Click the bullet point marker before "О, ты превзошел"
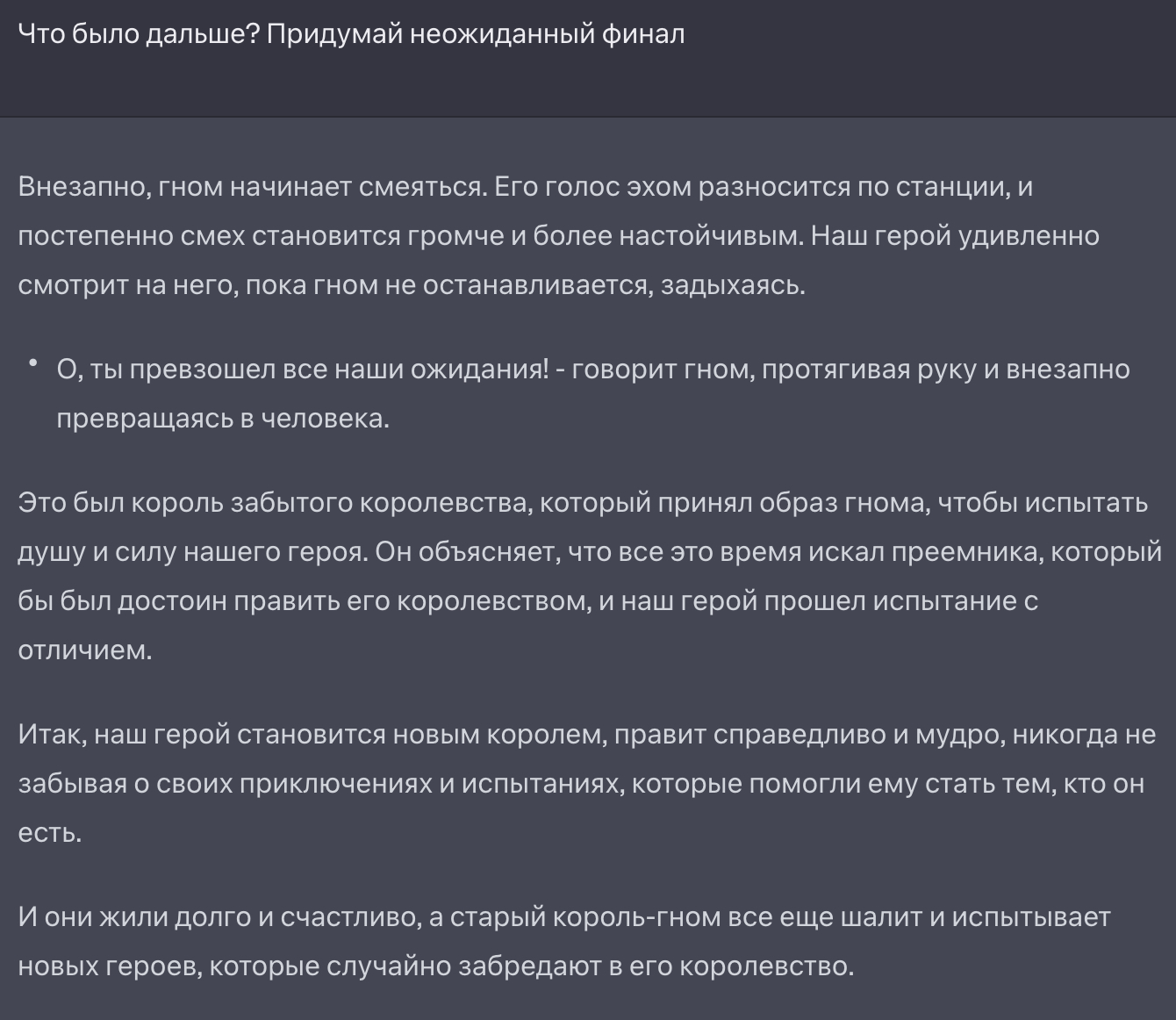The height and width of the screenshot is (1020, 1176). click(33, 363)
